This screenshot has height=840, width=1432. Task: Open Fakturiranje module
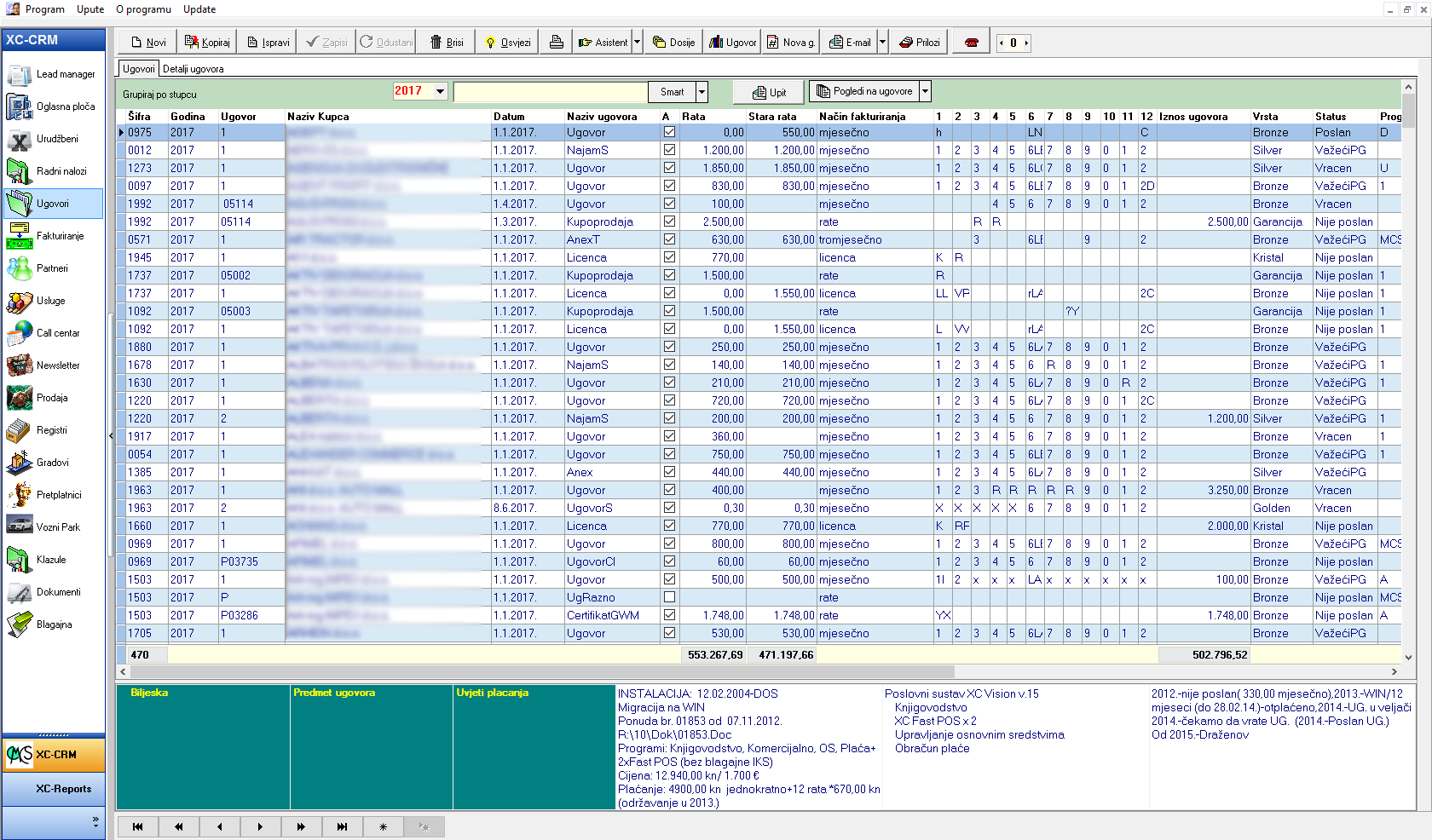(x=53, y=236)
